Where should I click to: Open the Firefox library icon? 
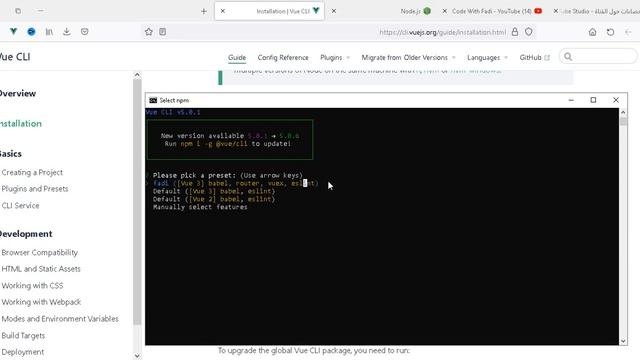click(49, 31)
